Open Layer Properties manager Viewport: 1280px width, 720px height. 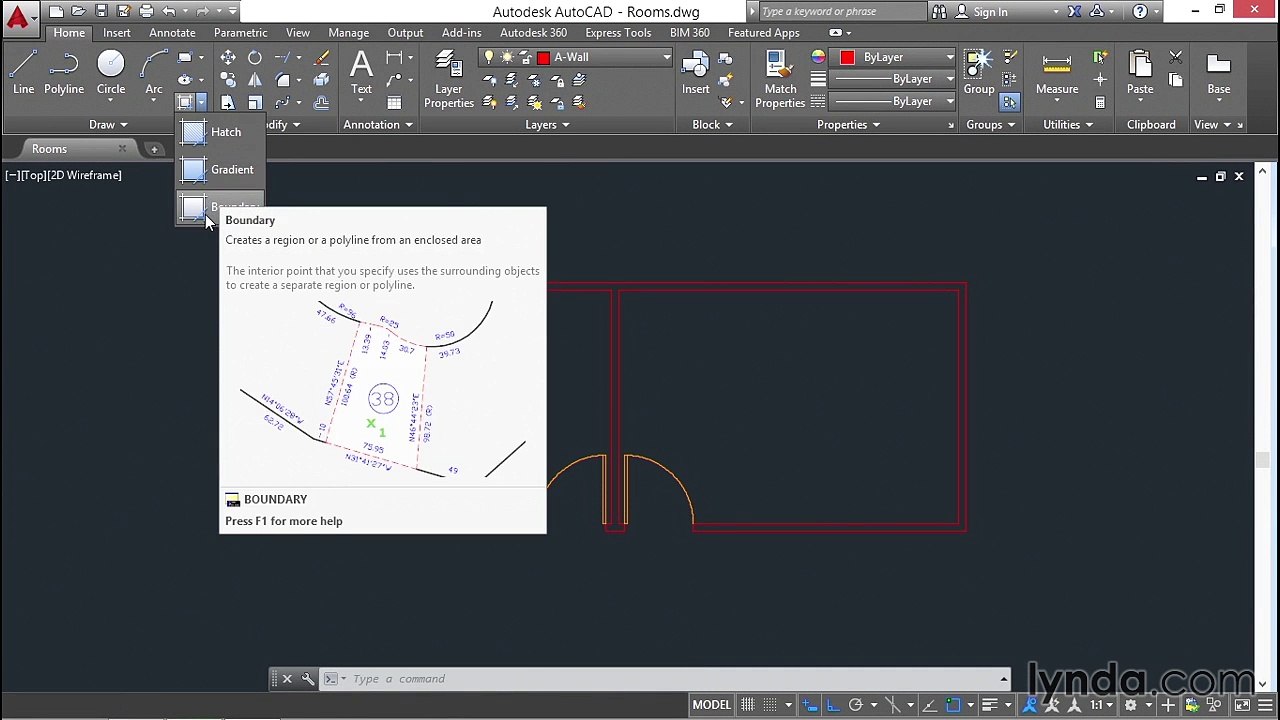(x=449, y=79)
